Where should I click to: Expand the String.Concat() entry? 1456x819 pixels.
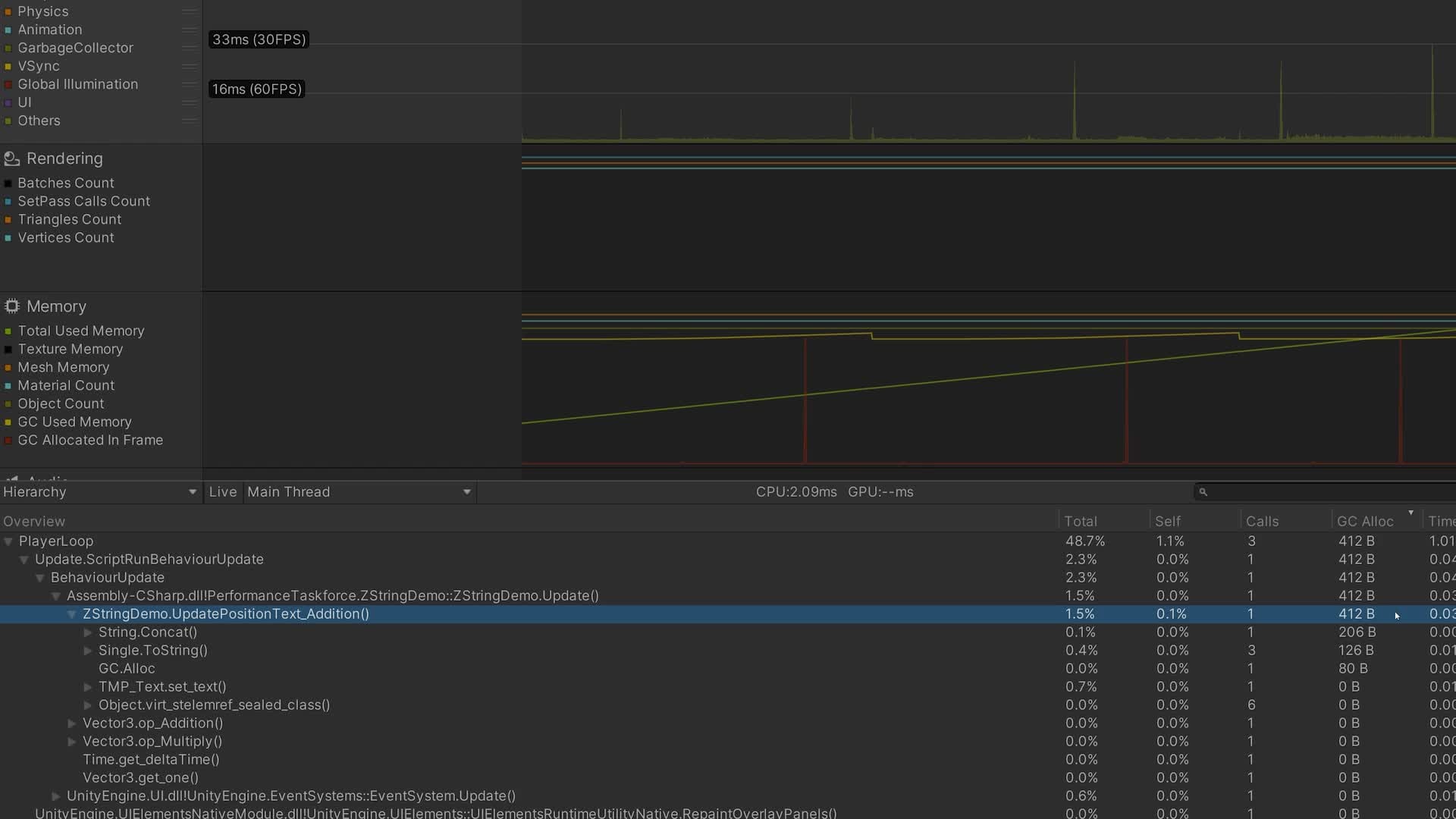[89, 632]
